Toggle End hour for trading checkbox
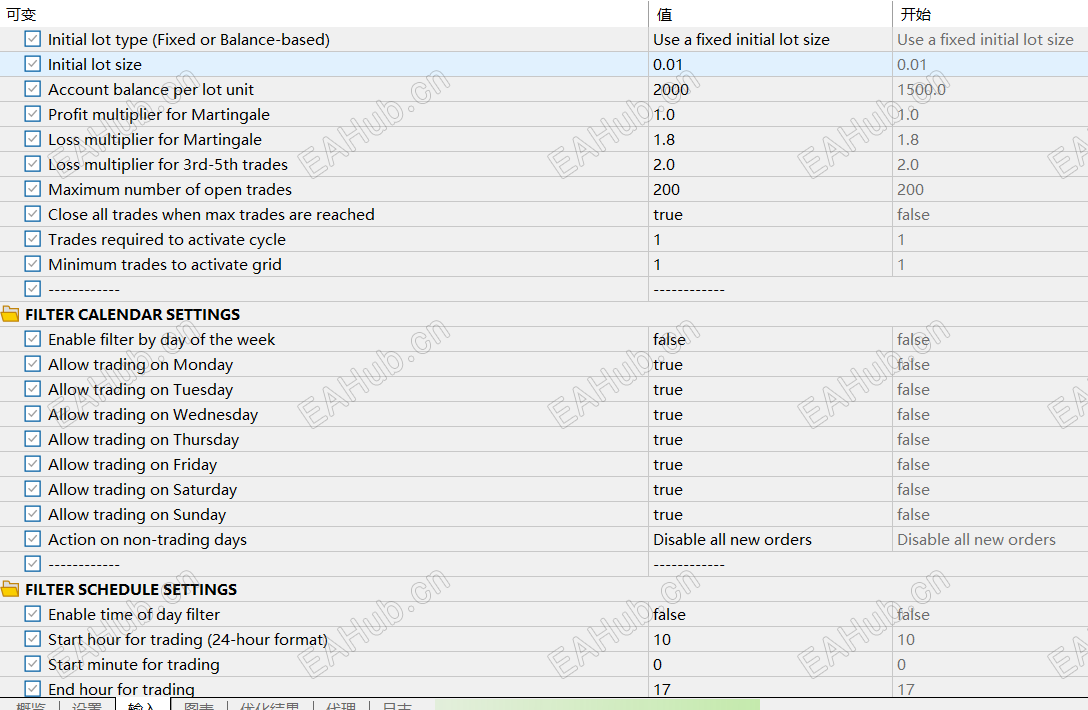The width and height of the screenshot is (1088, 710). 33,688
